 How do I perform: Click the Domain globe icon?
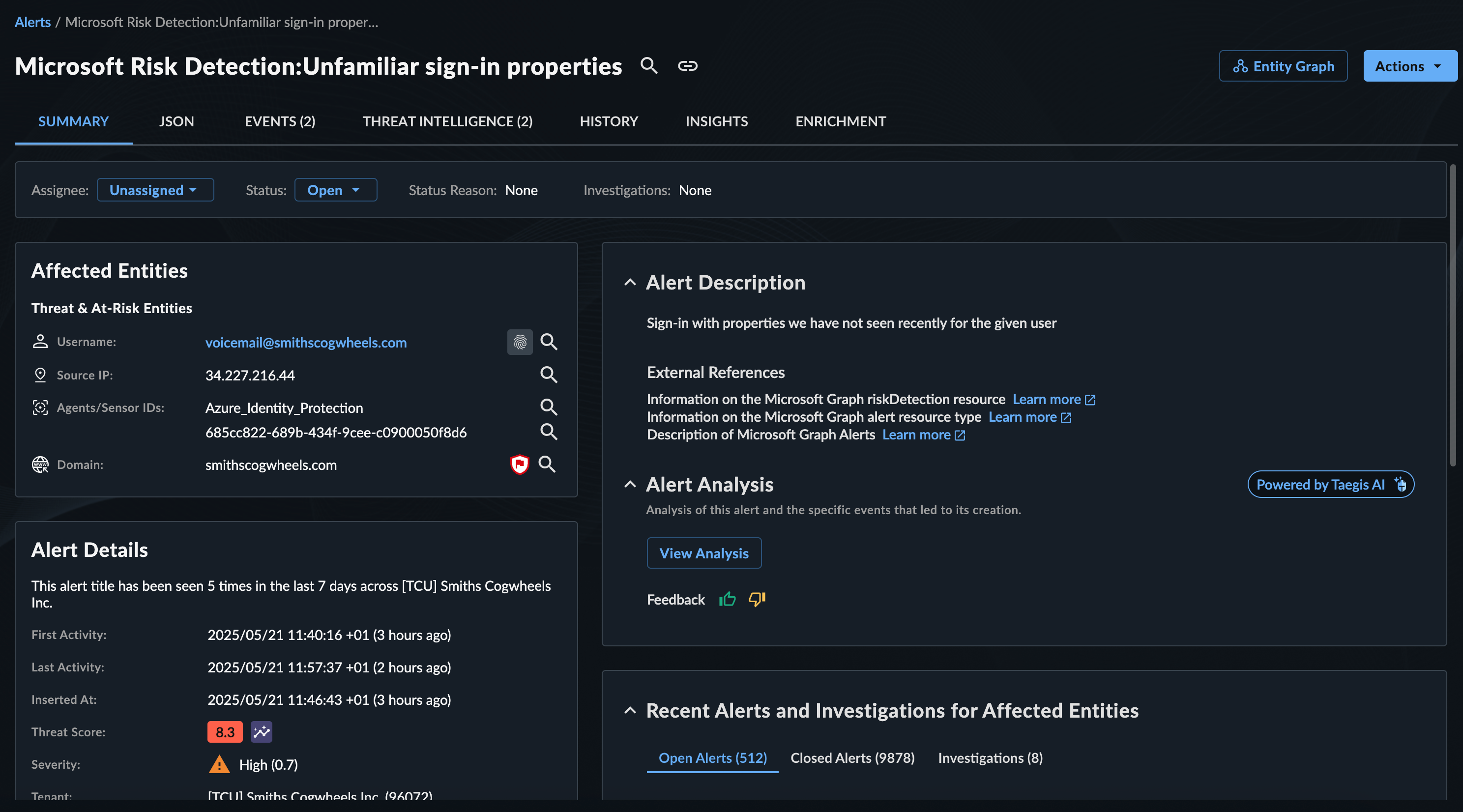point(40,464)
